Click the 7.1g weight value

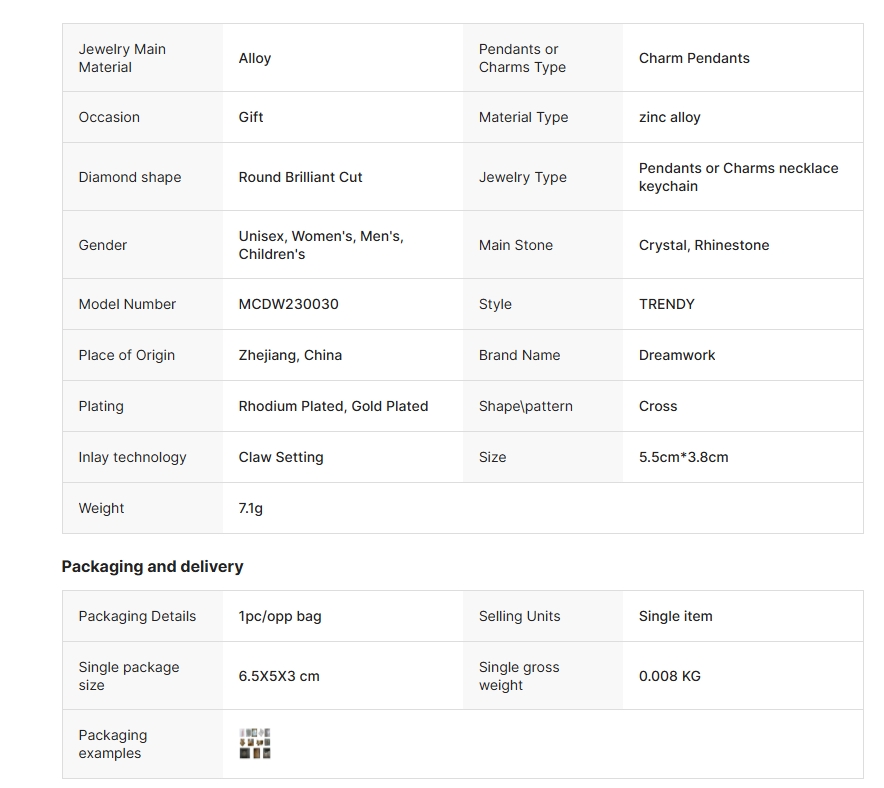coord(250,508)
